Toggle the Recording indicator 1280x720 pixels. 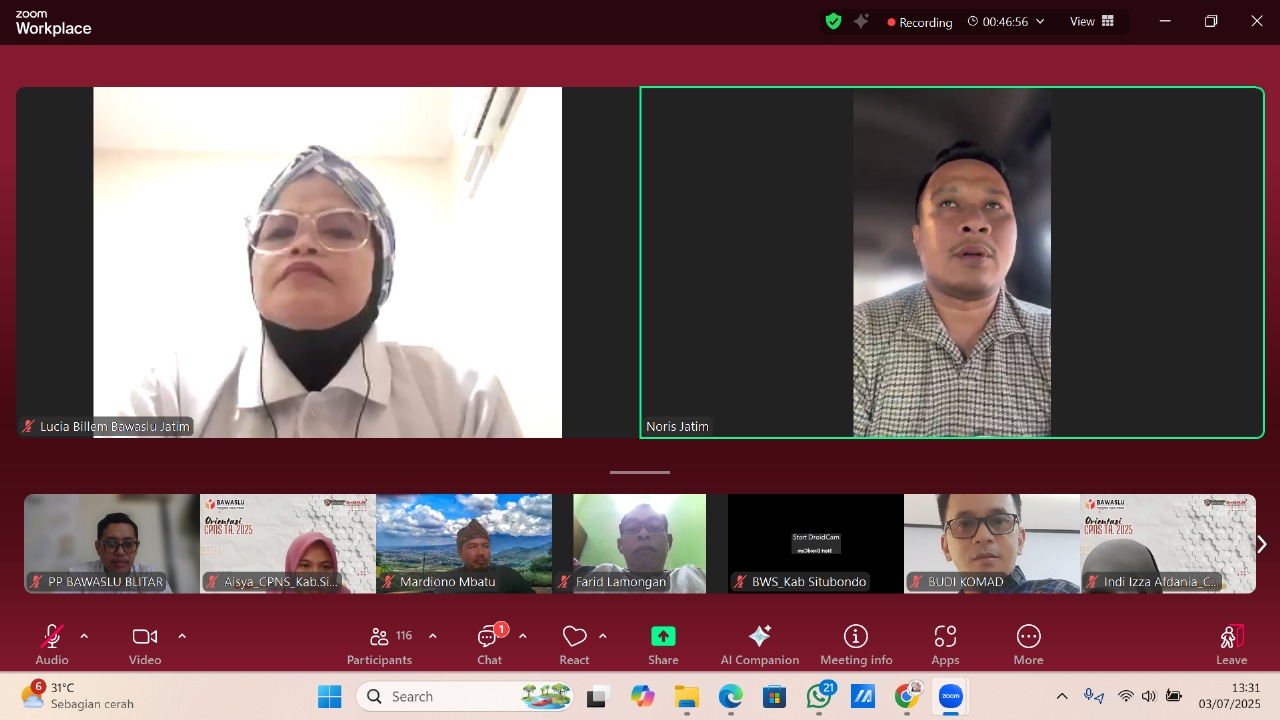(x=918, y=21)
